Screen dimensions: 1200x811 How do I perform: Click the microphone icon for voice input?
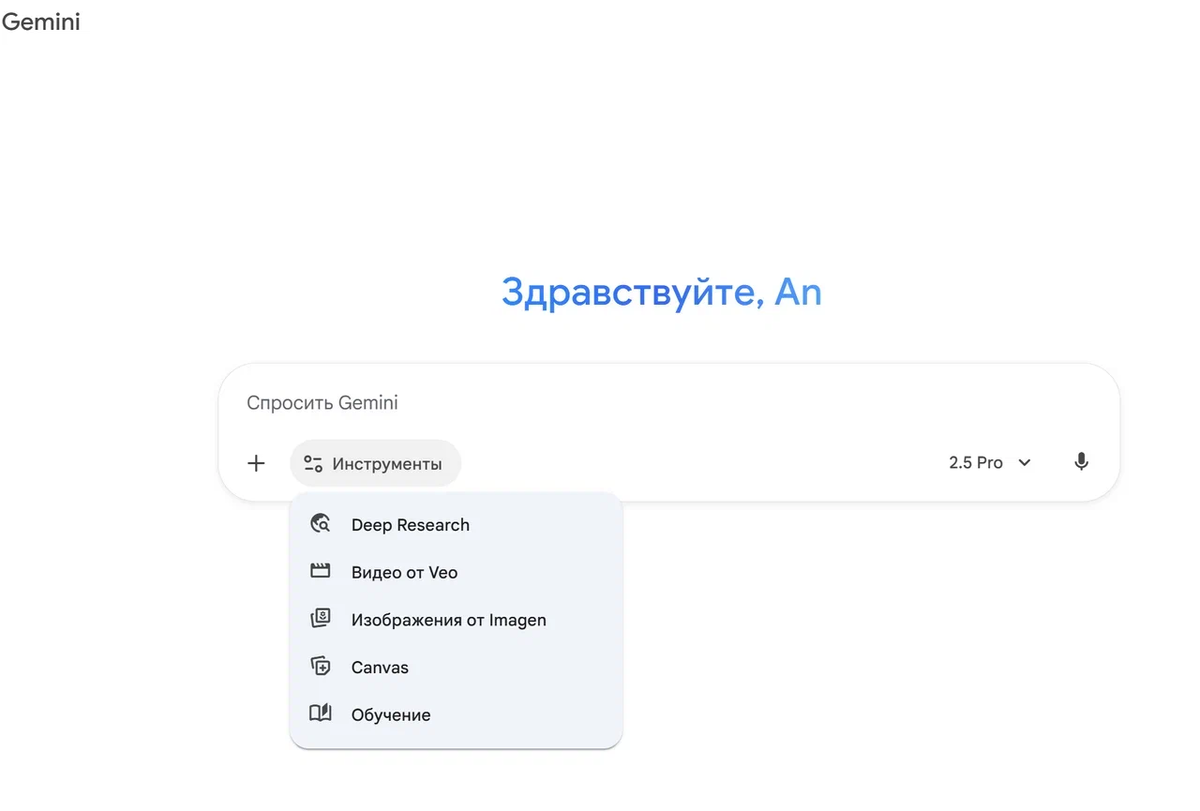point(1081,462)
